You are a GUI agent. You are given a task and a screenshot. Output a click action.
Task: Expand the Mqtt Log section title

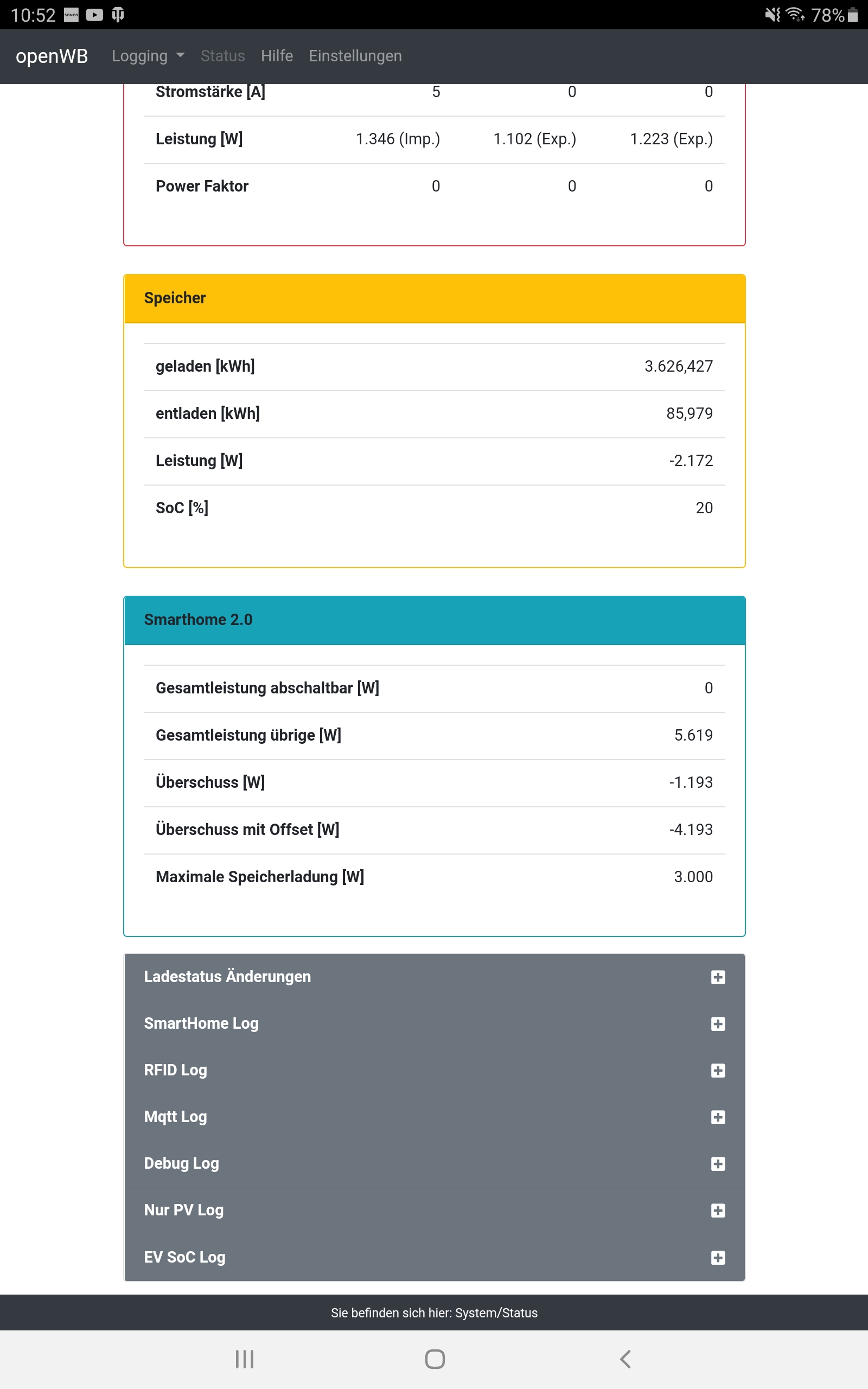[175, 1117]
